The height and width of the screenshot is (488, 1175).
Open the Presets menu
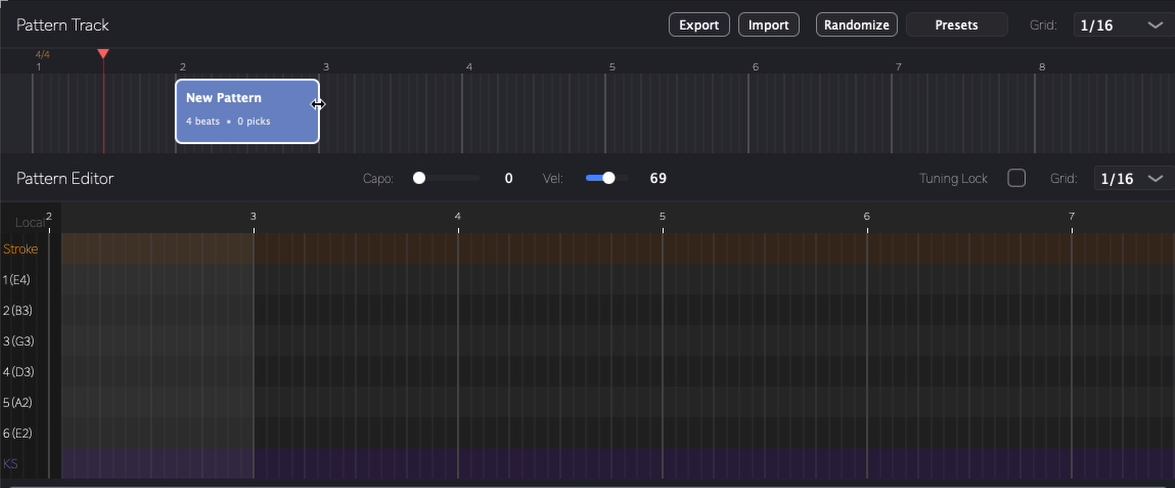[956, 25]
